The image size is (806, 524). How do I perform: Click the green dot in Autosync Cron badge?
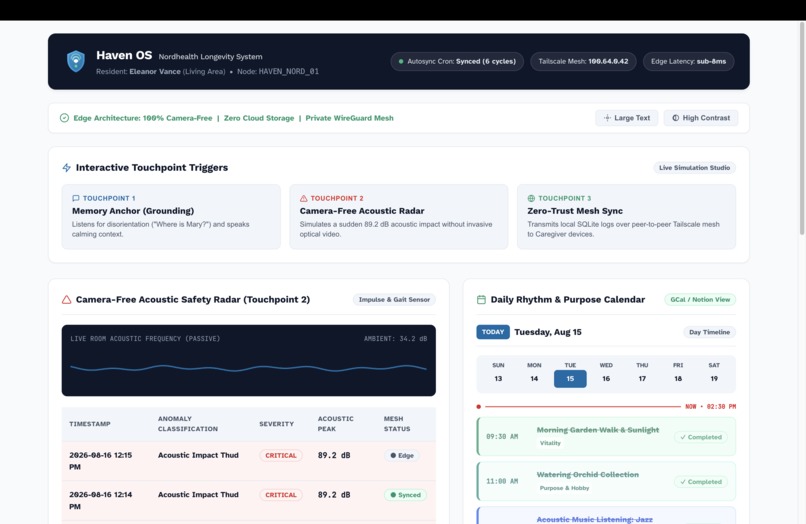click(x=401, y=61)
